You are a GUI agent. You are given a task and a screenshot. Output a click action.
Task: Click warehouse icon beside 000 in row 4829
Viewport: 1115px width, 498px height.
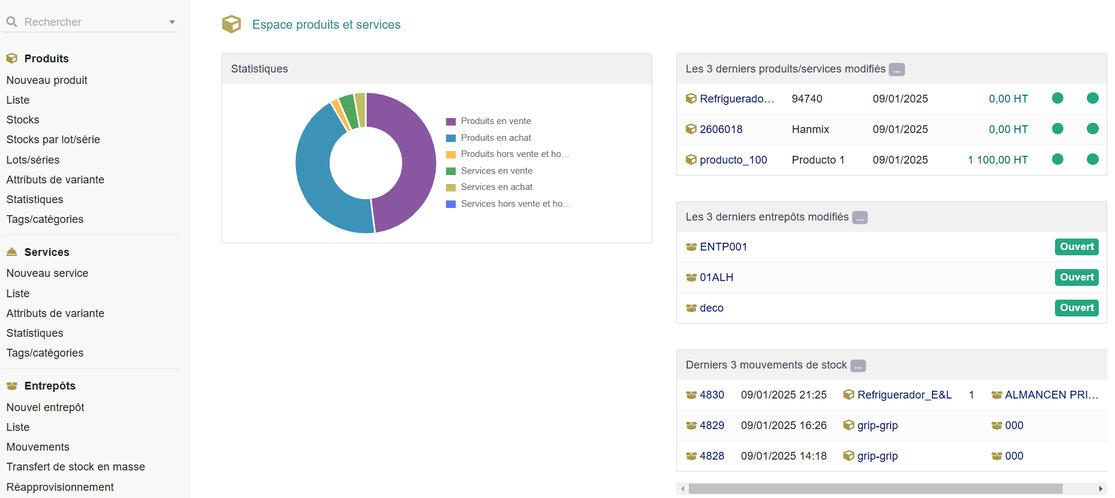coord(996,425)
